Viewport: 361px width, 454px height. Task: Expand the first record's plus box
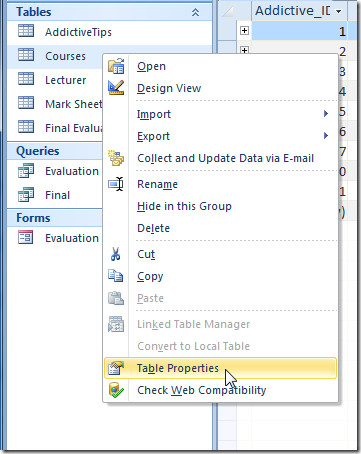244,30
